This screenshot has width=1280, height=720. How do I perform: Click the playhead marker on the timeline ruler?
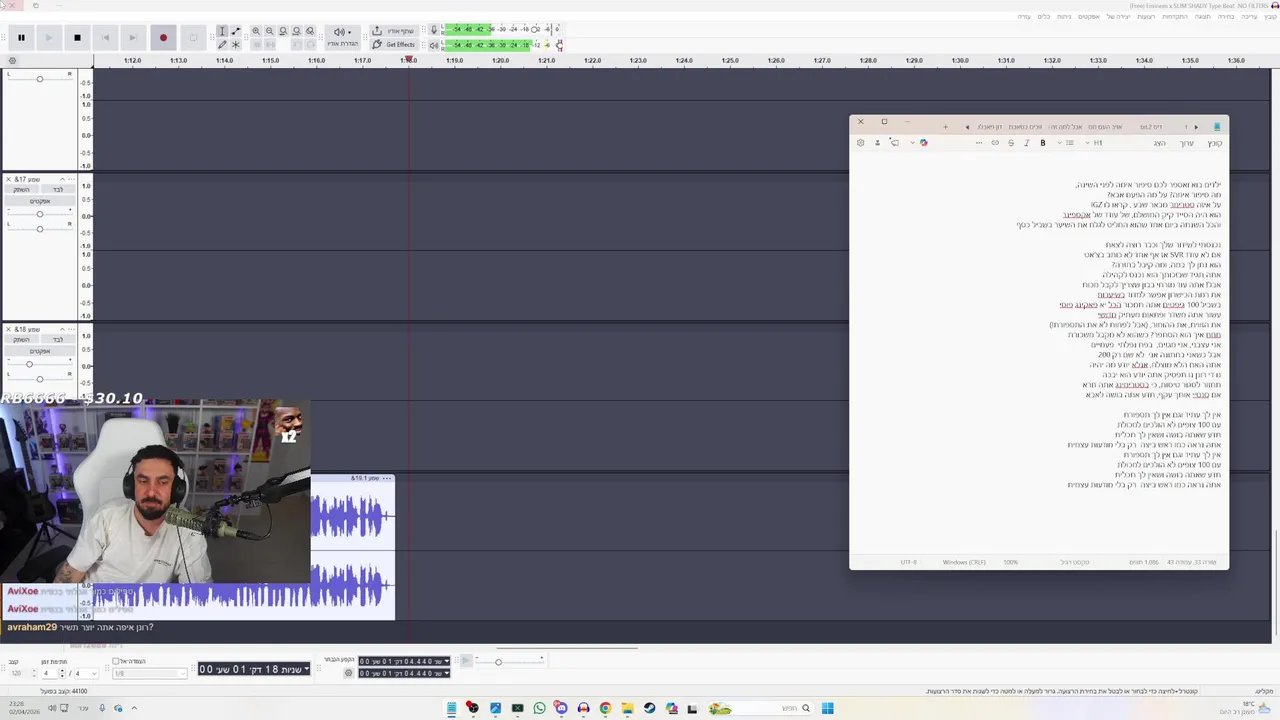click(x=408, y=60)
